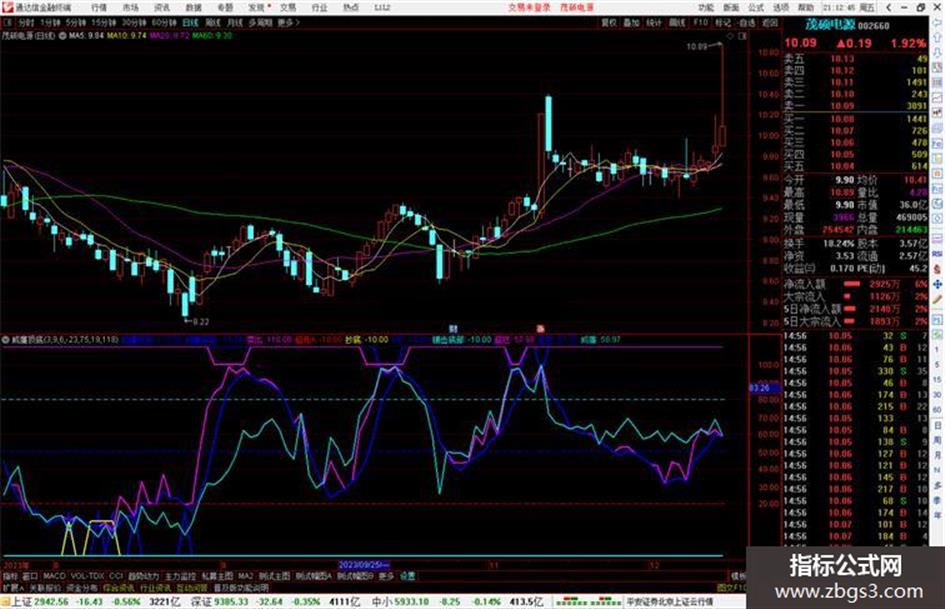Select the 测试主图 indicator tab
This screenshot has width=945, height=609.
(x=274, y=576)
